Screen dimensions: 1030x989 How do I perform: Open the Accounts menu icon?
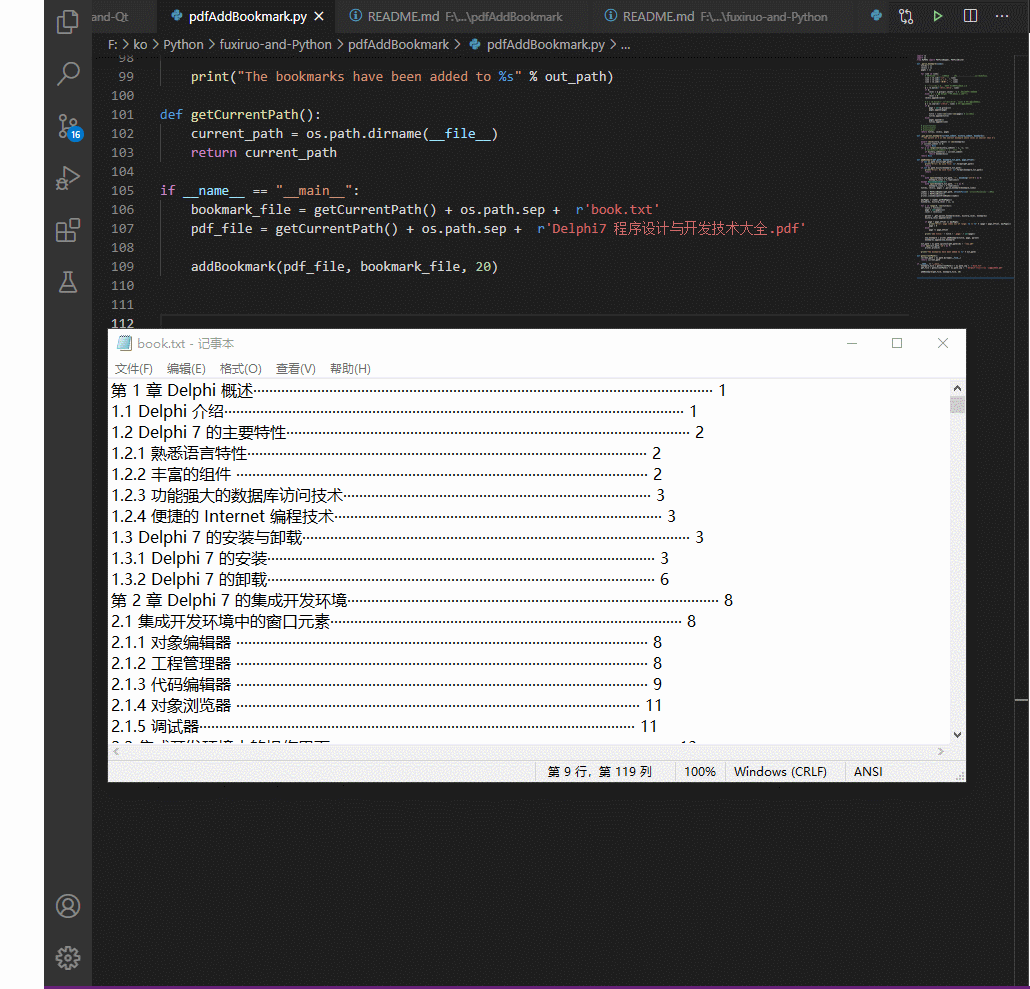click(x=68, y=906)
